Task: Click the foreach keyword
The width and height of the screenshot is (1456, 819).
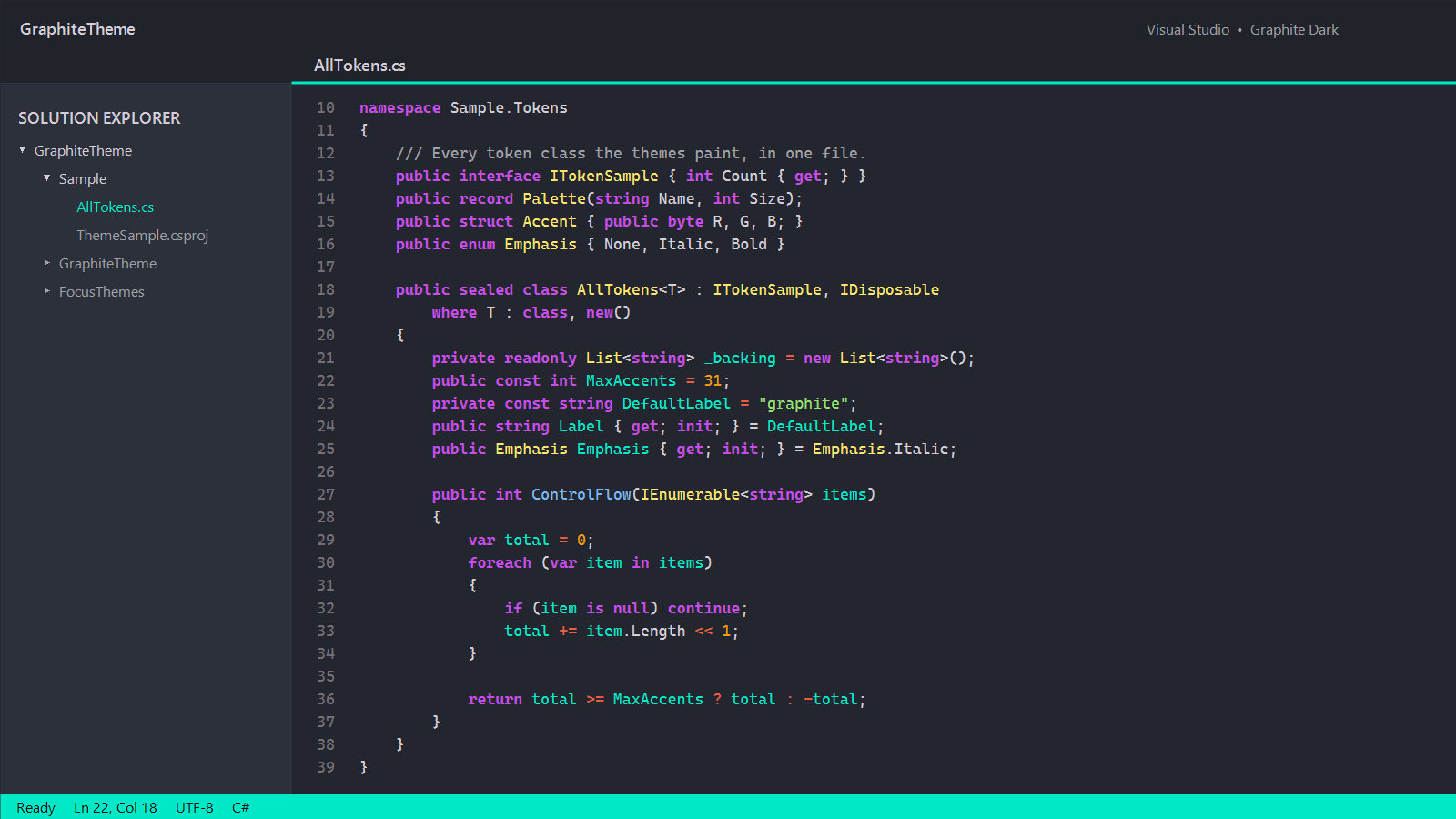Action: click(500, 562)
